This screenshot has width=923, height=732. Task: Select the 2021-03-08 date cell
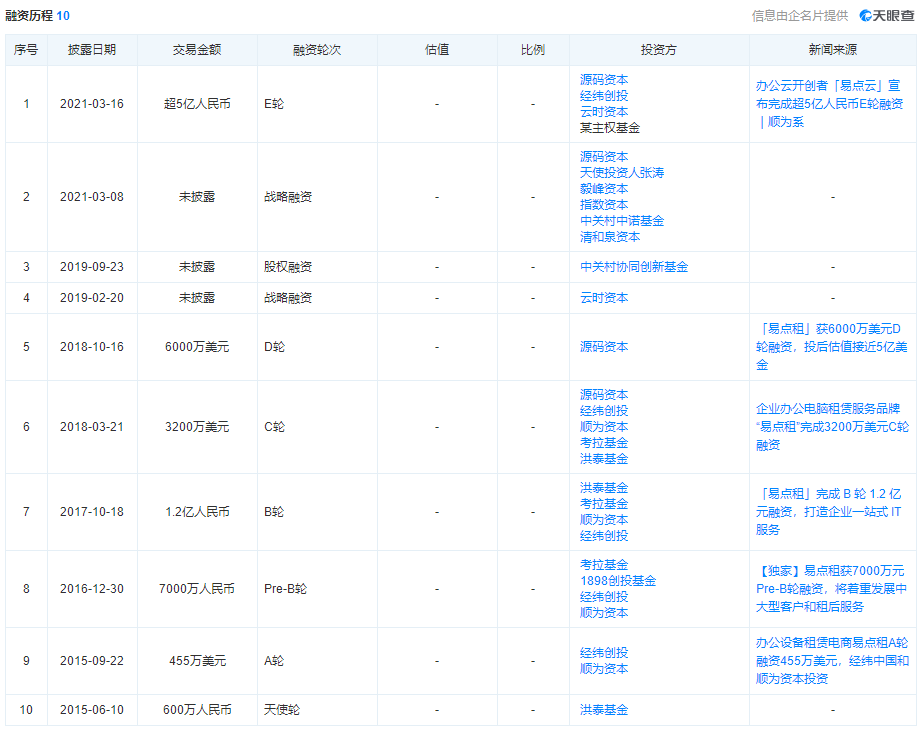[92, 197]
